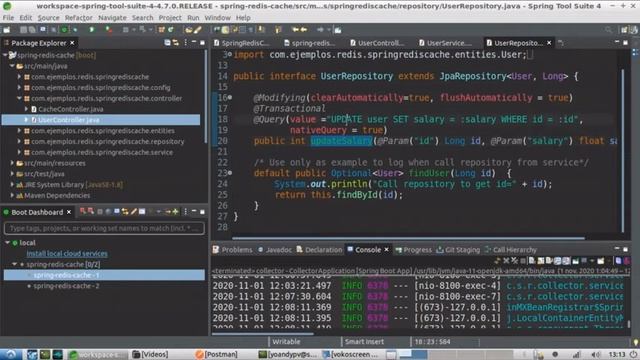
Task: Toggle Word Wrap in the Console toolbar
Action: pos(549,260)
